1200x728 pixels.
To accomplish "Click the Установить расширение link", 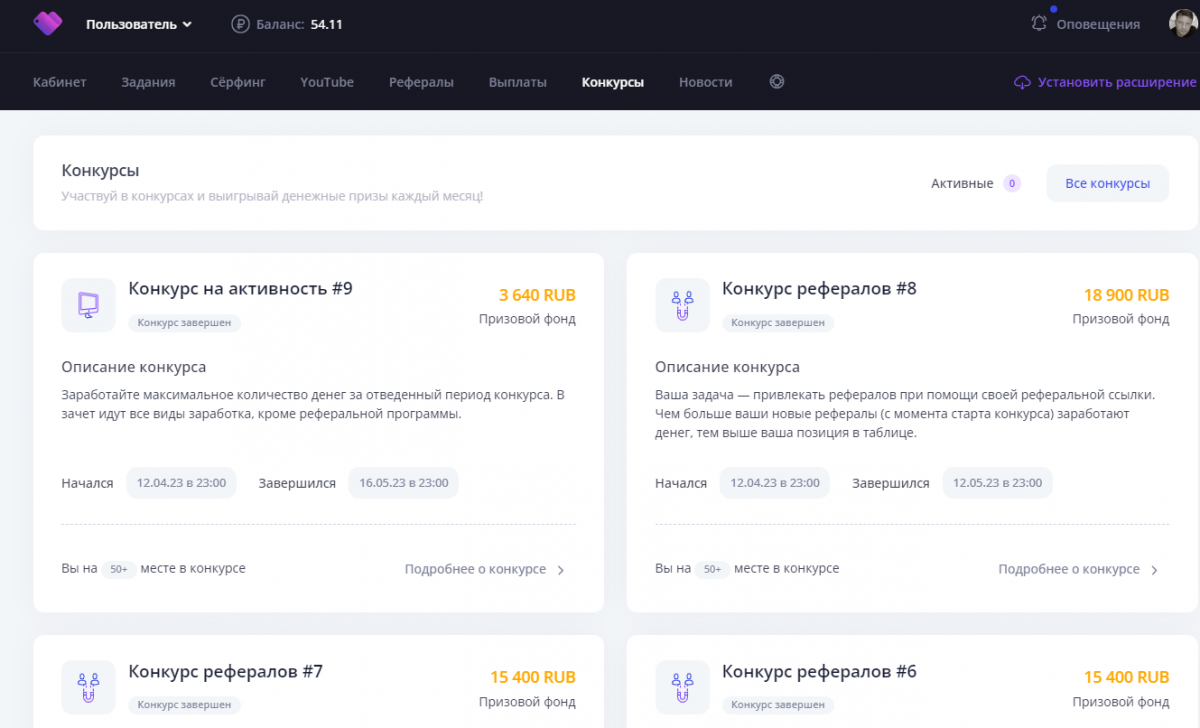I will (x=1116, y=82).
